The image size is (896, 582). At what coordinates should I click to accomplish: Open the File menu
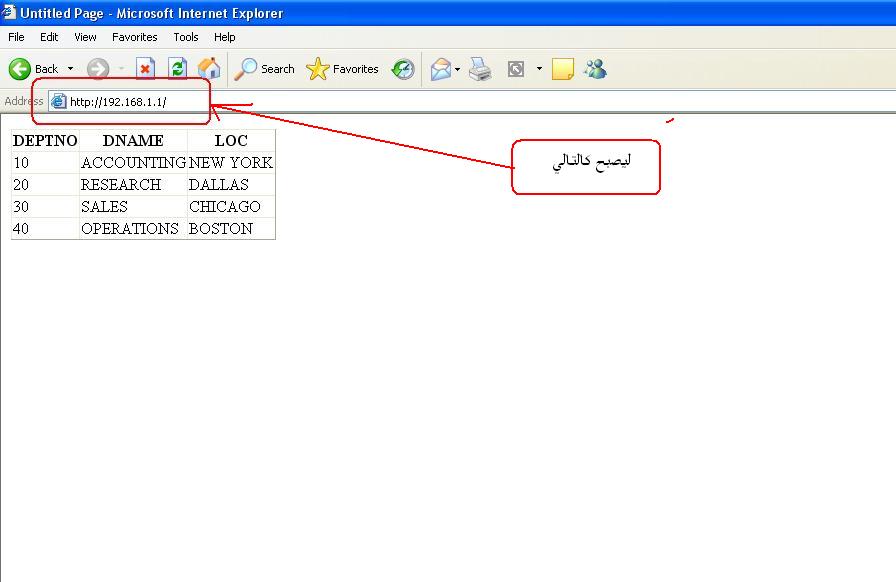click(16, 37)
